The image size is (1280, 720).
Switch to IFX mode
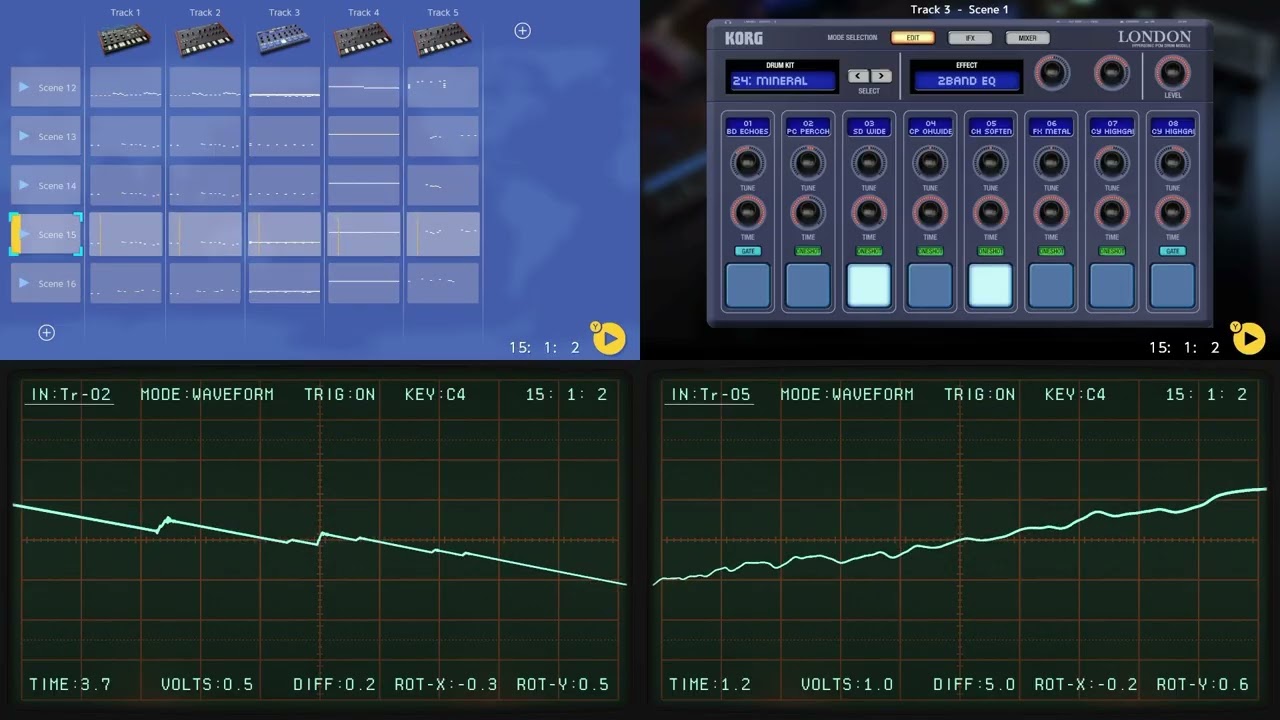pos(970,38)
